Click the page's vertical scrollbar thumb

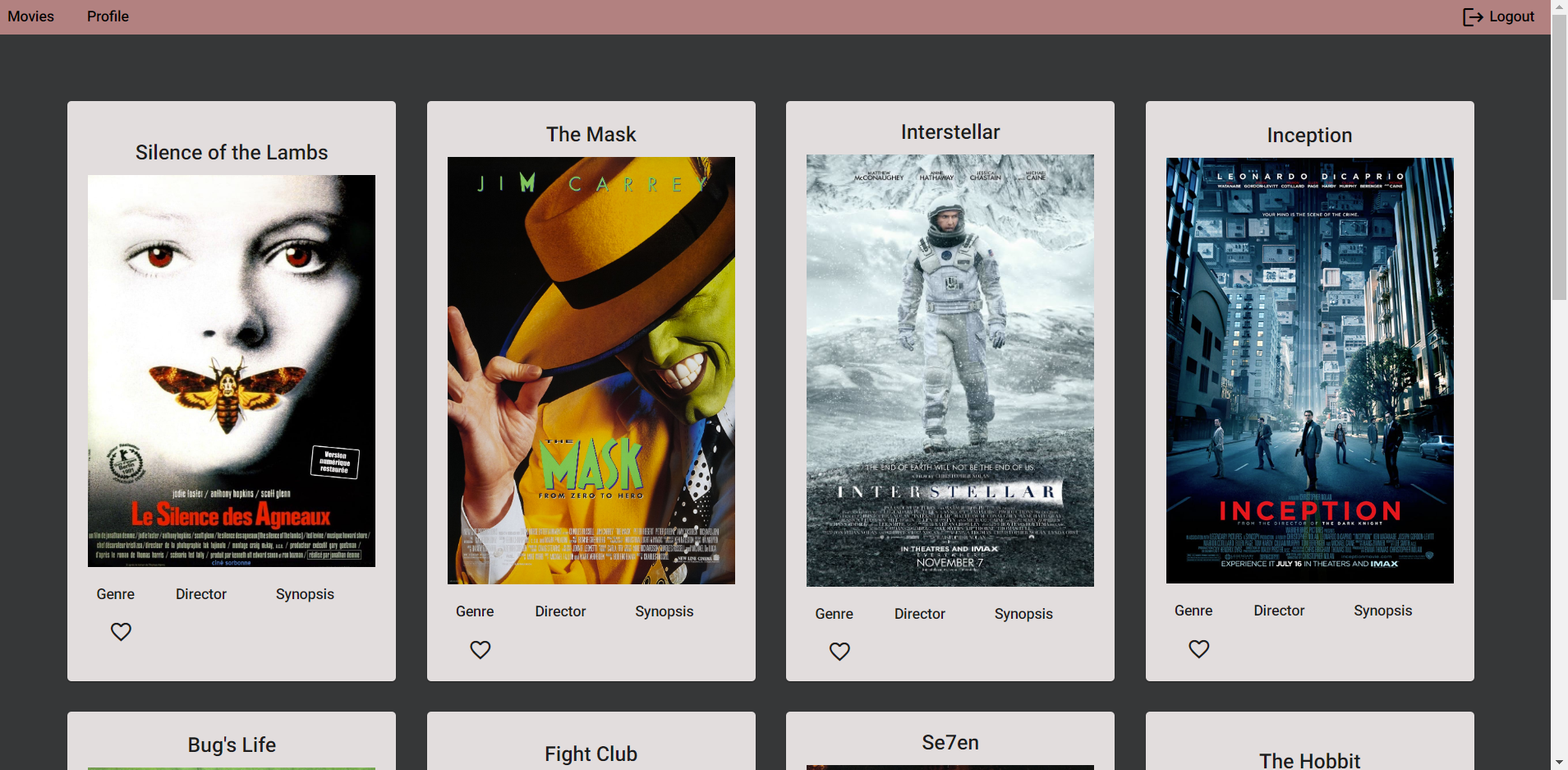[x=1560, y=156]
